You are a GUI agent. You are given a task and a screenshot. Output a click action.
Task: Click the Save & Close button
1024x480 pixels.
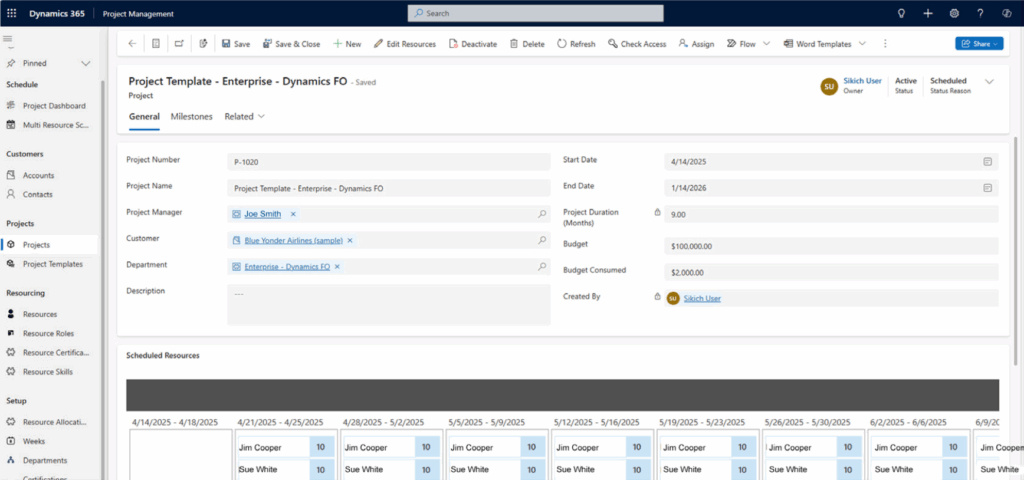291,44
